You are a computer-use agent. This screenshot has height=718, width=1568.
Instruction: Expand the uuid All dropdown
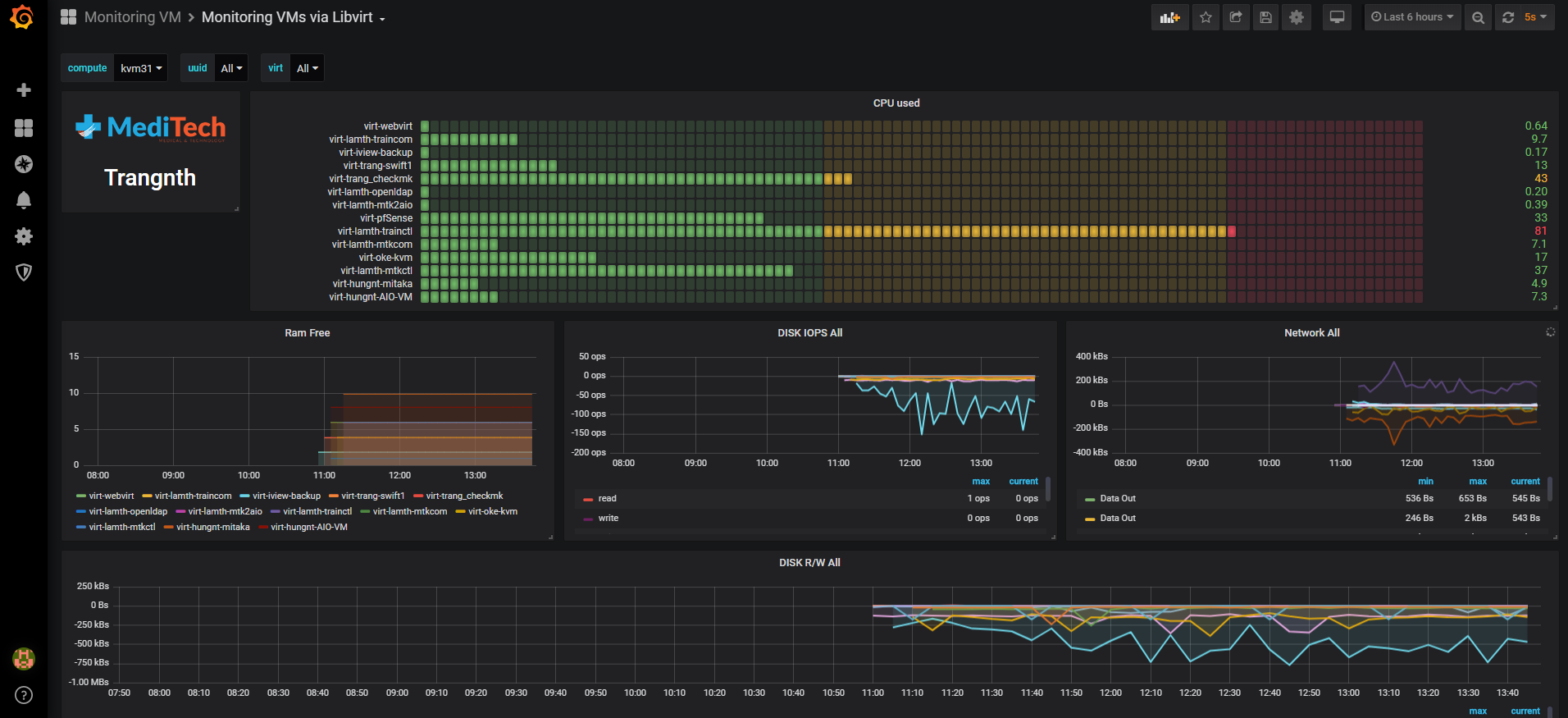233,68
